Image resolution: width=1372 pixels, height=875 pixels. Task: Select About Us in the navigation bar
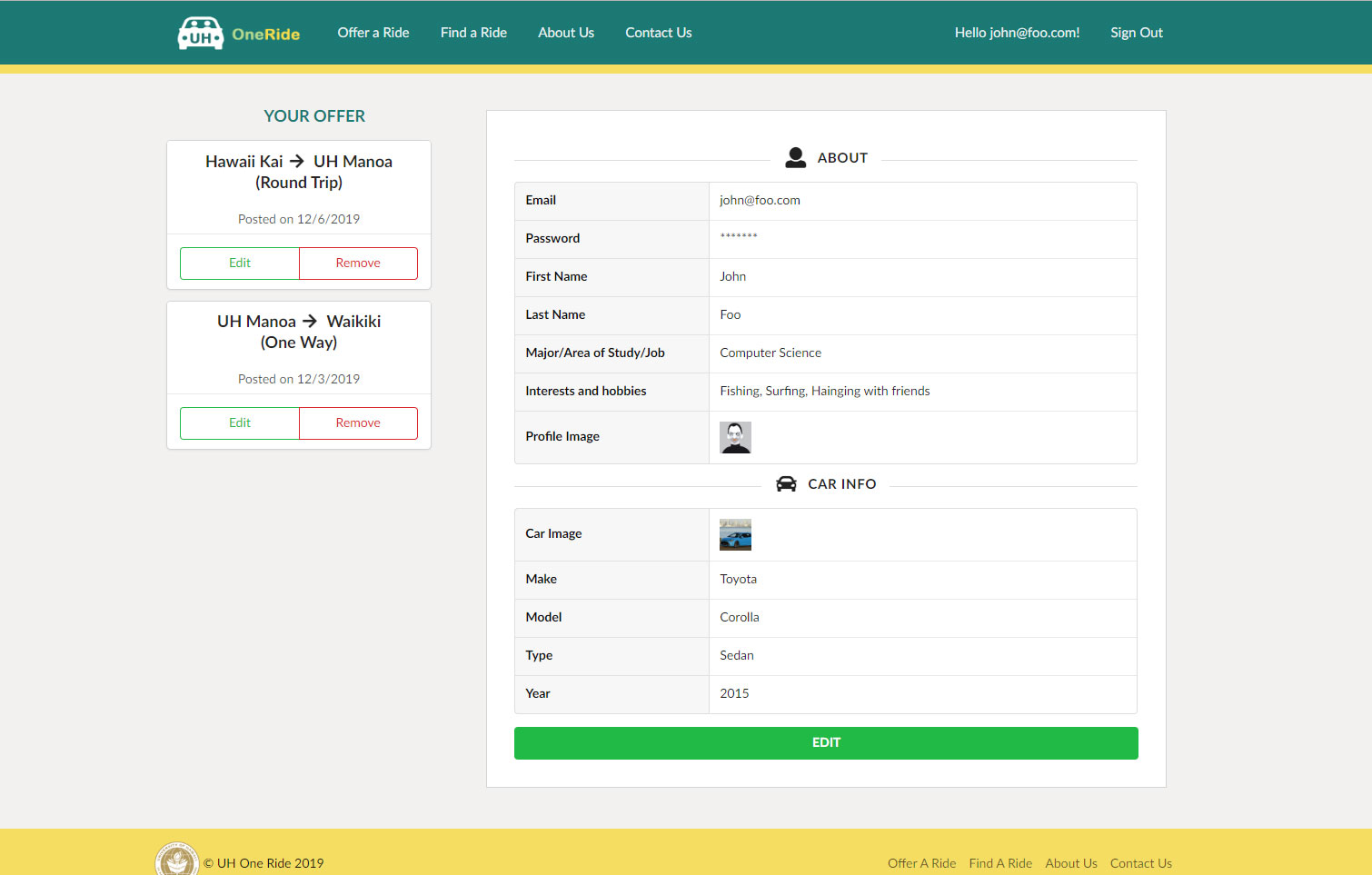565,32
